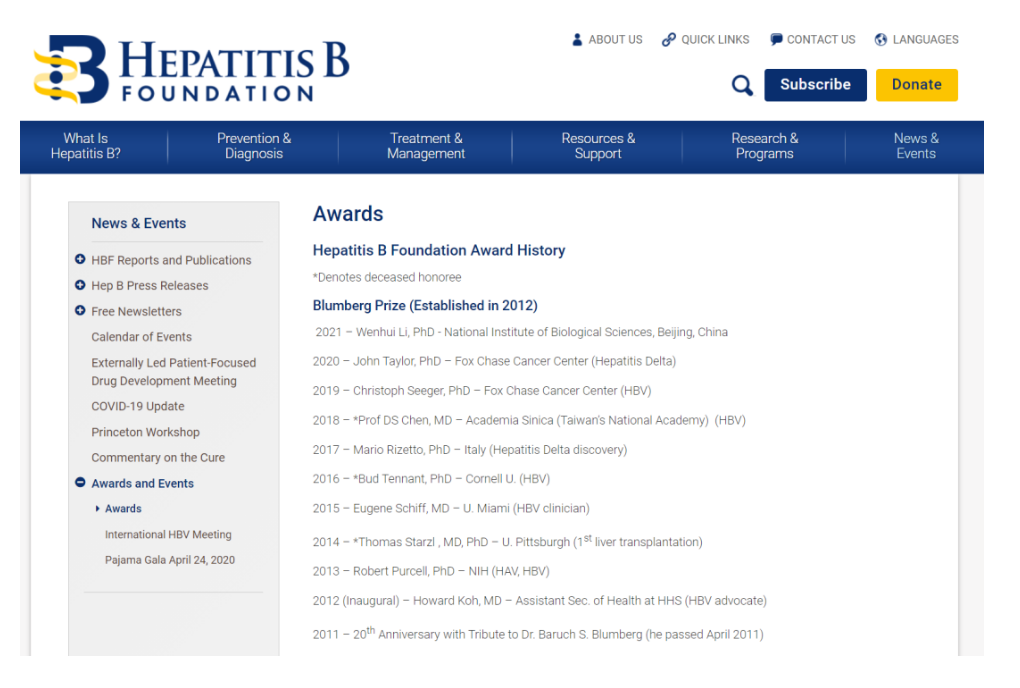This screenshot has width=1020, height=688.
Task: Open the Research & Programs menu
Action: [764, 146]
